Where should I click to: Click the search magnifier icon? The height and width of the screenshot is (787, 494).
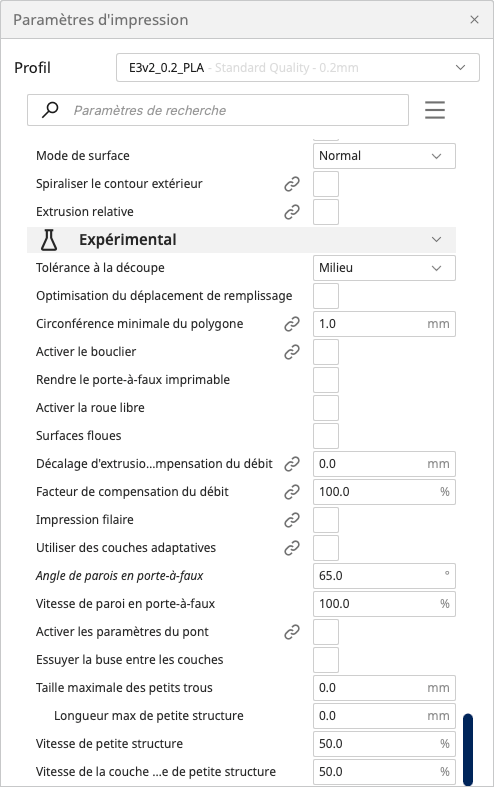(x=50, y=109)
